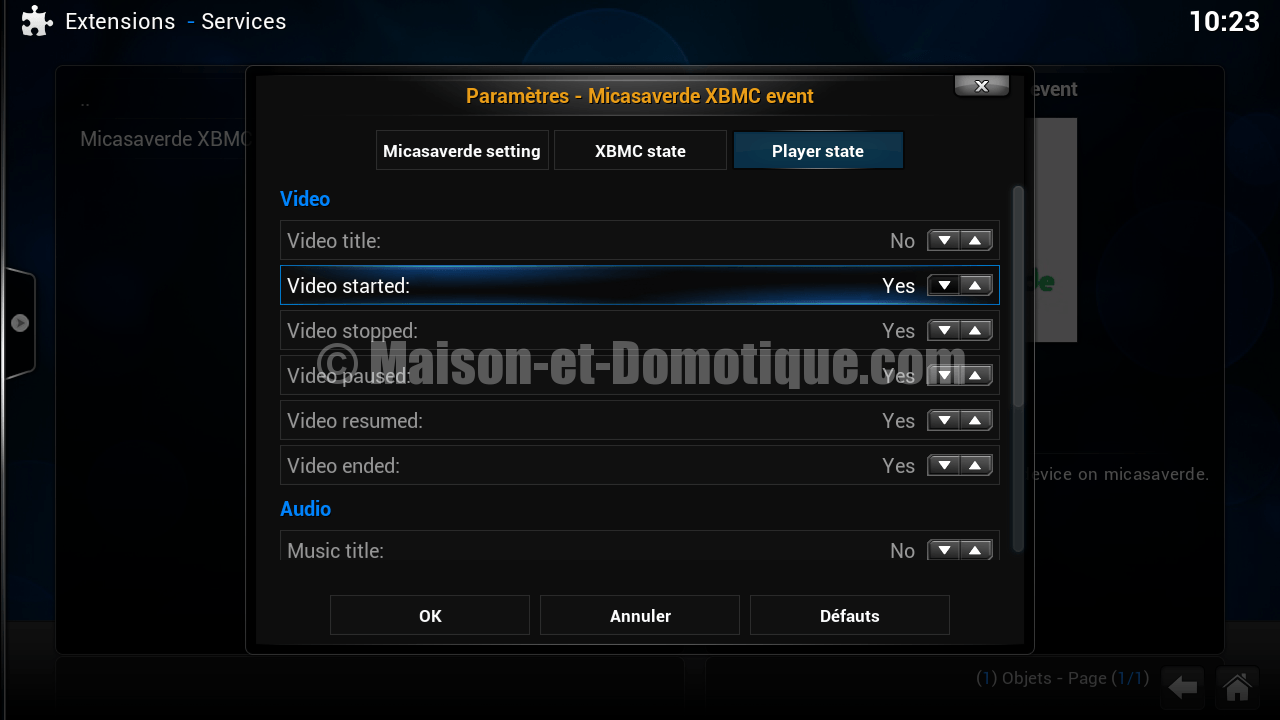Click up arrow for Video ended
Screen dimensions: 1280x720
pyautogui.click(x=976, y=465)
